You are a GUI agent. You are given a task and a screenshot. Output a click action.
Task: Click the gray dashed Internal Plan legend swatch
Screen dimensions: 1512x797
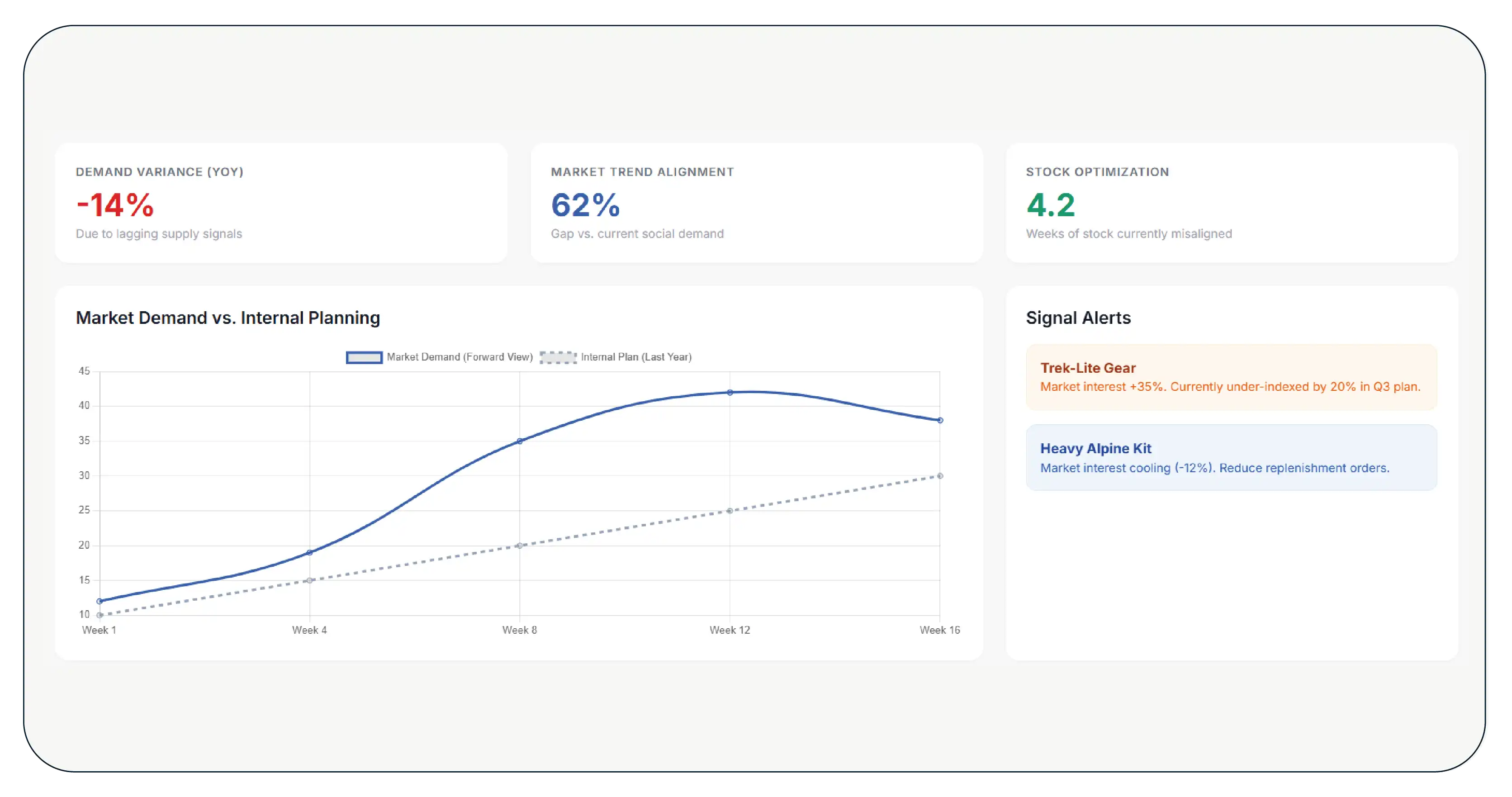pyautogui.click(x=558, y=357)
